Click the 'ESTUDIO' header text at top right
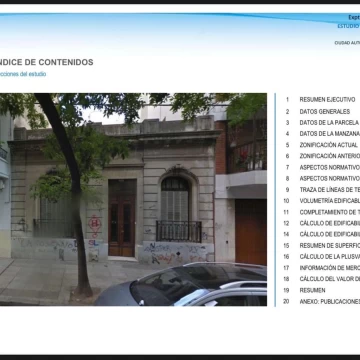This screenshot has width=360, height=360. click(x=349, y=26)
